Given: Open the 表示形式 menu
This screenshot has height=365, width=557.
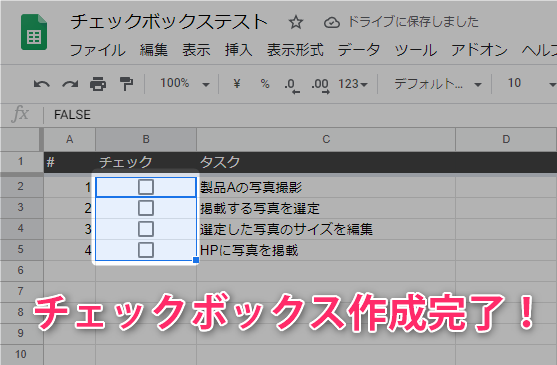Looking at the screenshot, I should pyautogui.click(x=295, y=50).
